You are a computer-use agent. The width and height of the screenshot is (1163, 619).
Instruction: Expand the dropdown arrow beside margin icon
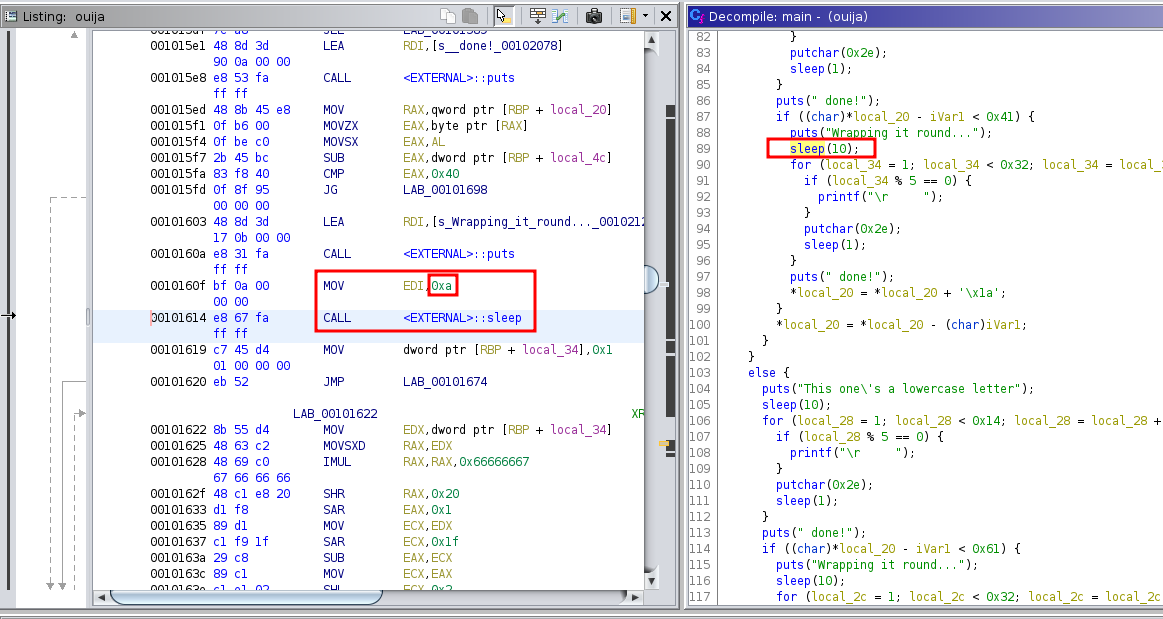[x=645, y=16]
